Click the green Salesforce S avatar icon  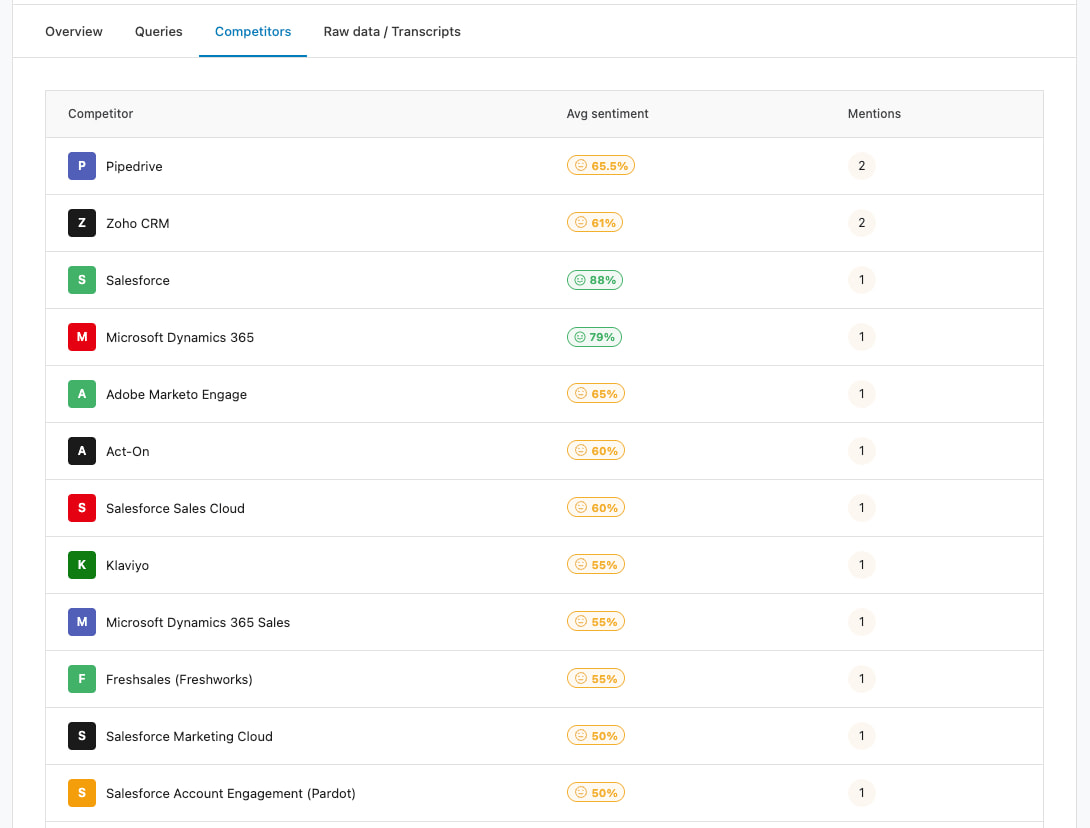pyautogui.click(x=81, y=280)
